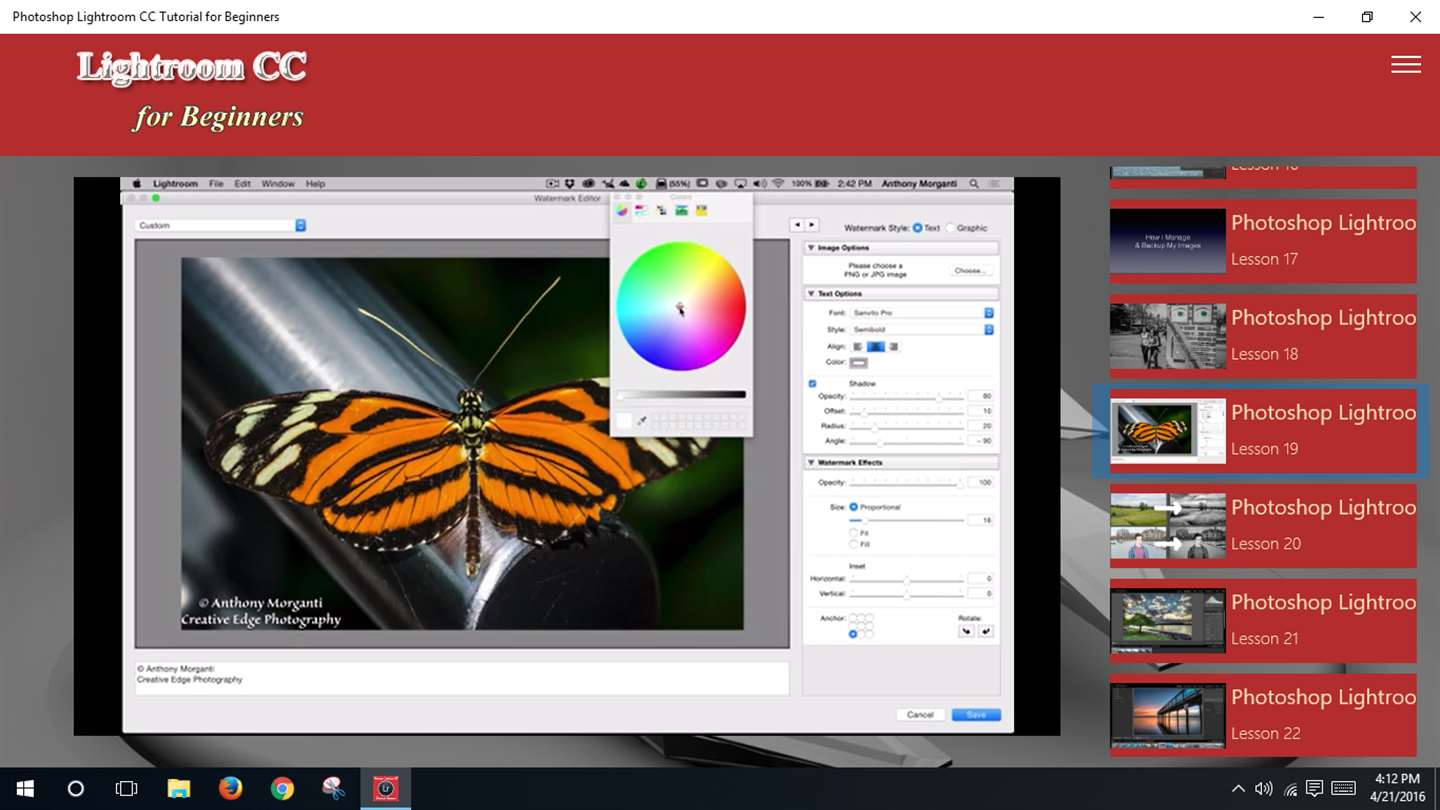Click the next image arrow in Watermark Editor
1440x810 pixels.
811,225
